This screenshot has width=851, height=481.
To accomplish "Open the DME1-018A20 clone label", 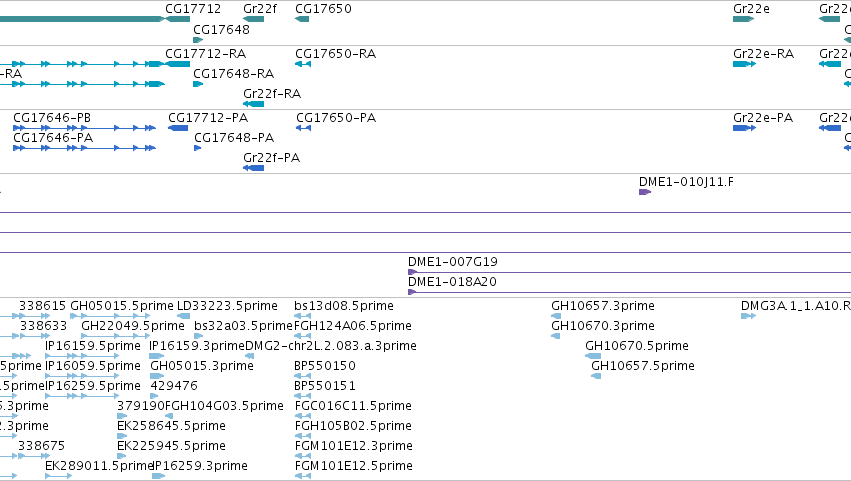I will [x=452, y=282].
